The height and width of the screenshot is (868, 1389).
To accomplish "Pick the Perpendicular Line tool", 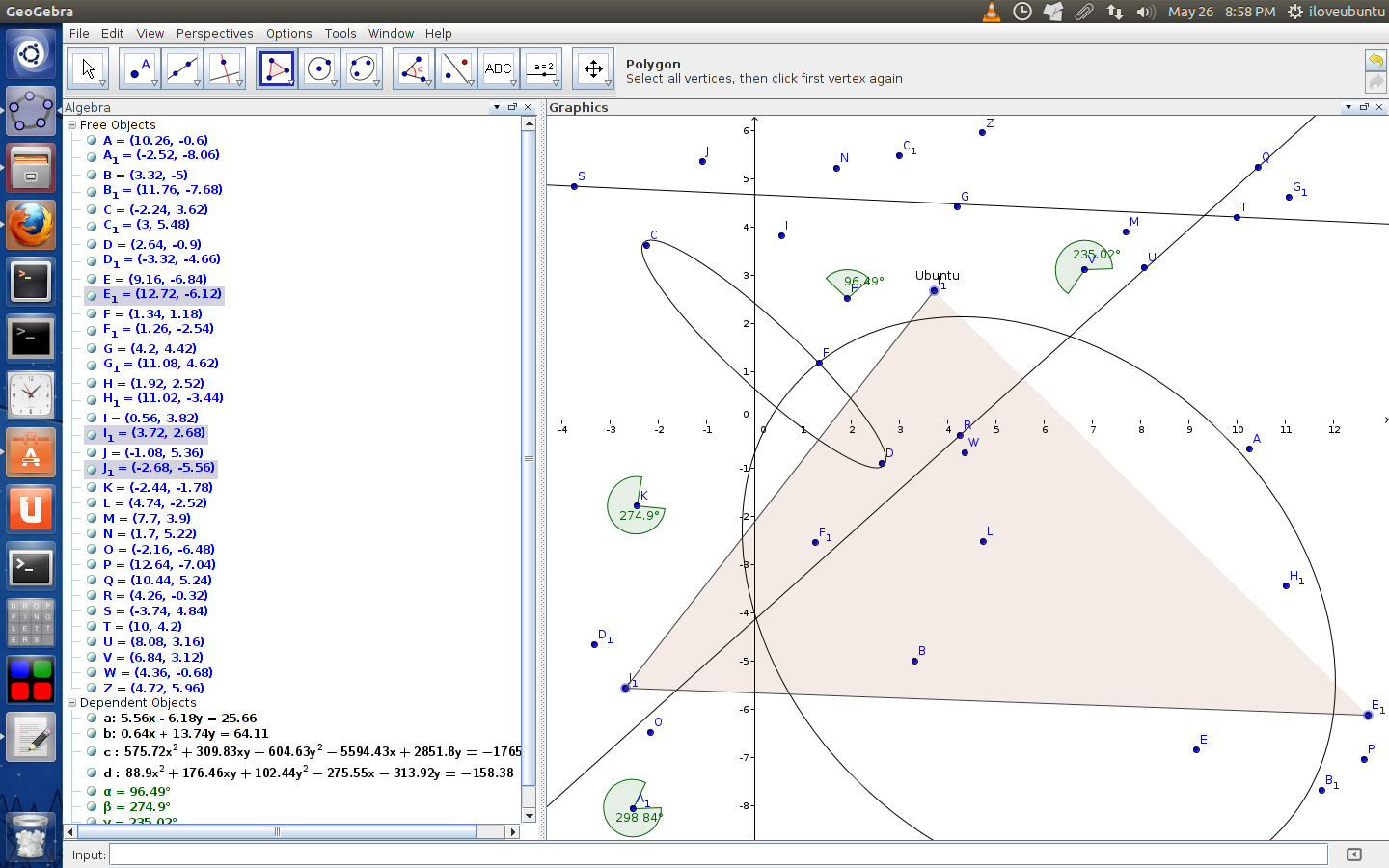I will (224, 68).
